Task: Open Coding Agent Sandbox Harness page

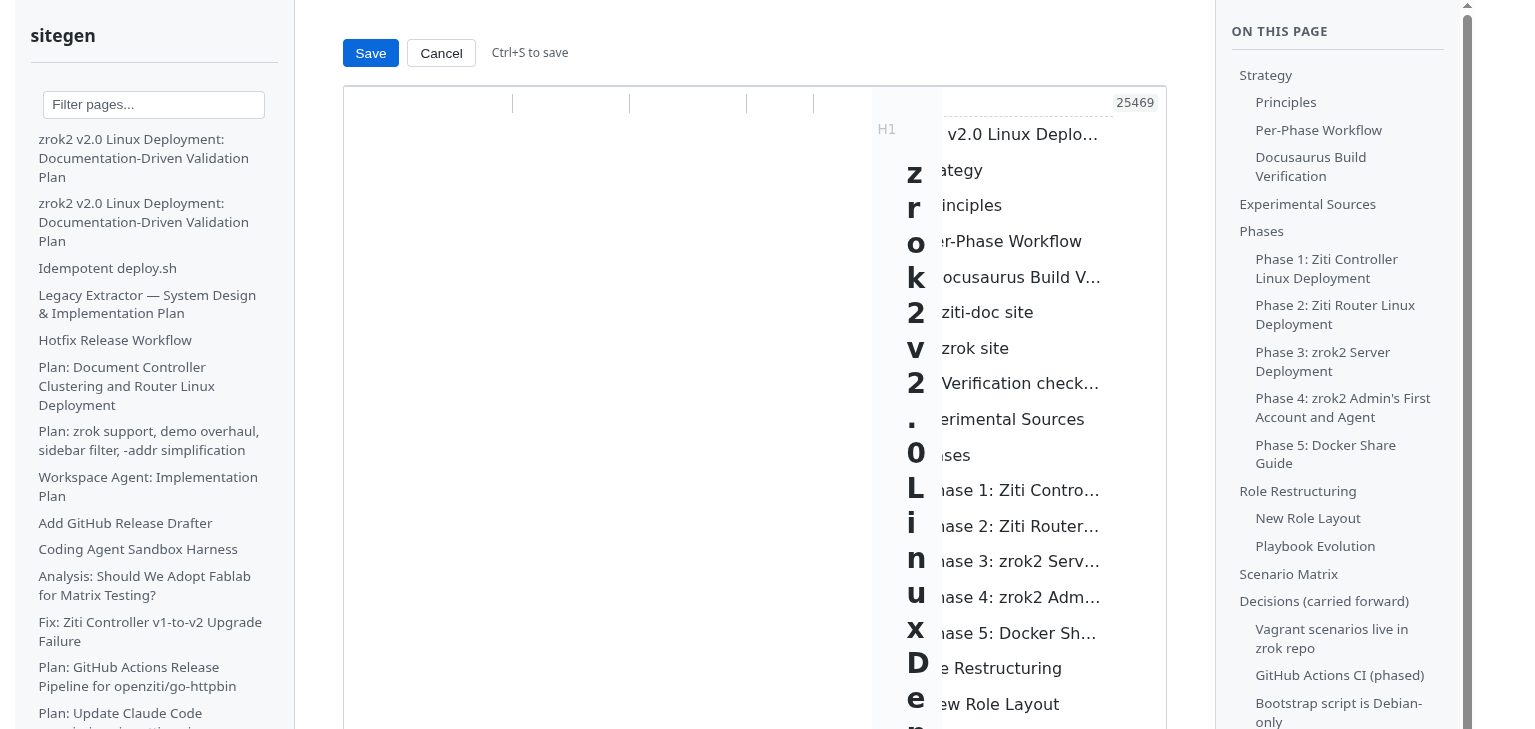Action: [138, 549]
